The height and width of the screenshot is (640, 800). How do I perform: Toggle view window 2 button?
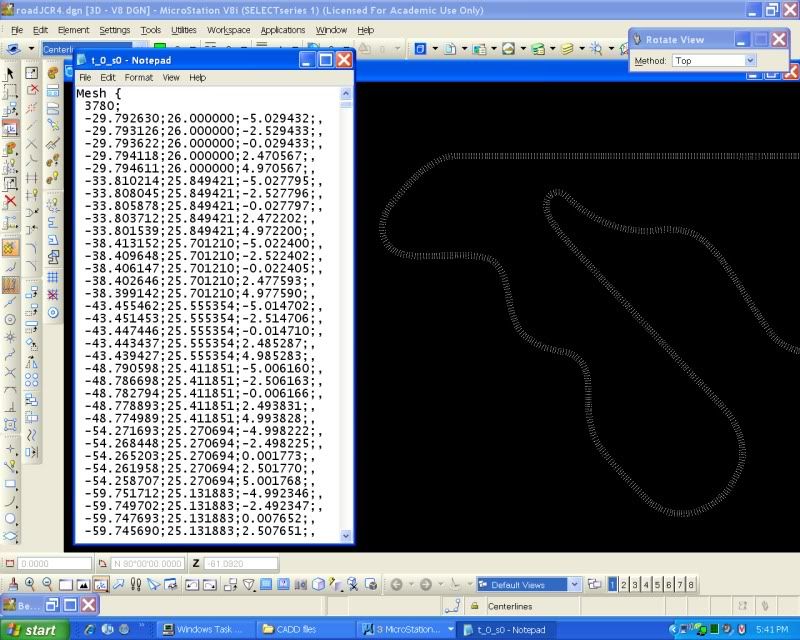(624, 584)
